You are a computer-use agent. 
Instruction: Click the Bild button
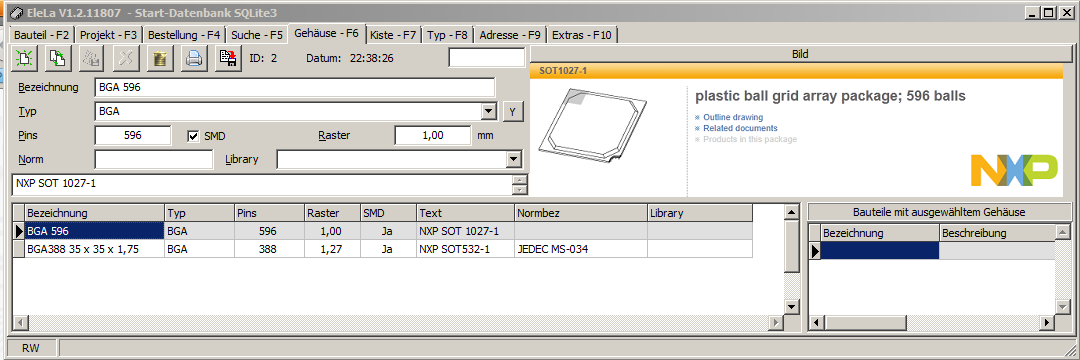tap(800, 54)
